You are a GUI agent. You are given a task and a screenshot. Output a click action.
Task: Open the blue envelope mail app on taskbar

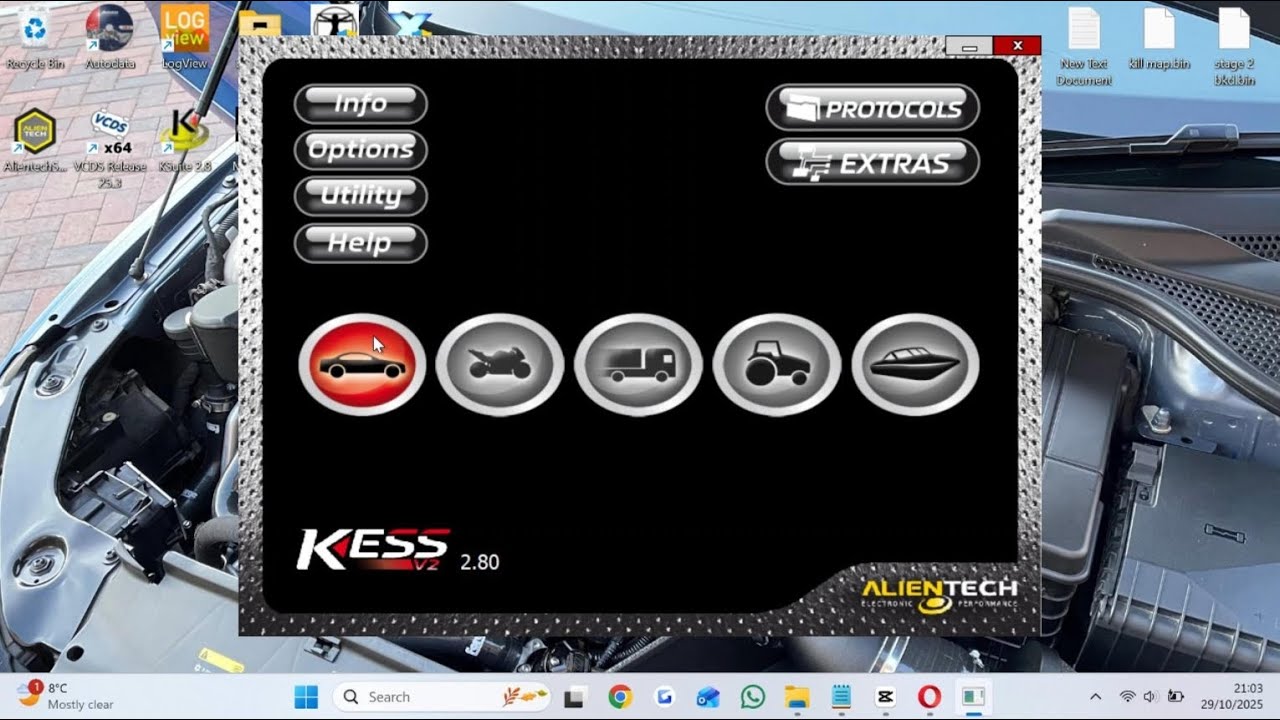click(x=708, y=697)
